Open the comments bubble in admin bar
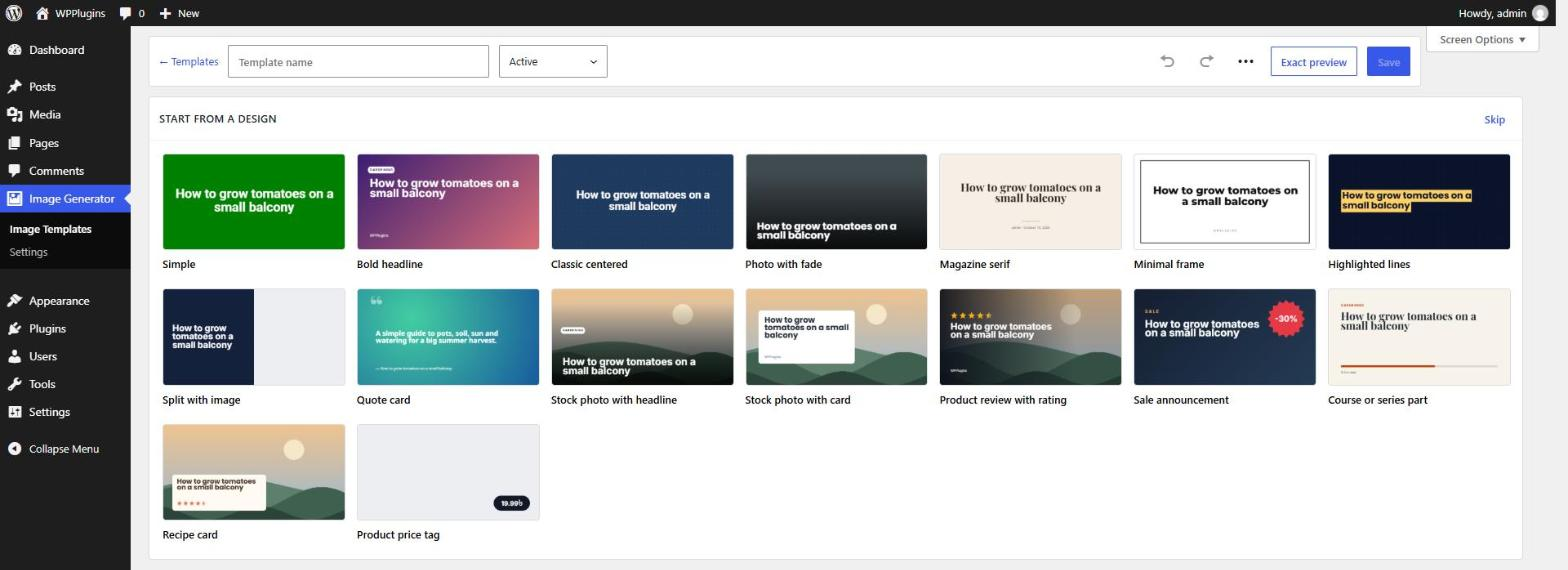 point(131,13)
